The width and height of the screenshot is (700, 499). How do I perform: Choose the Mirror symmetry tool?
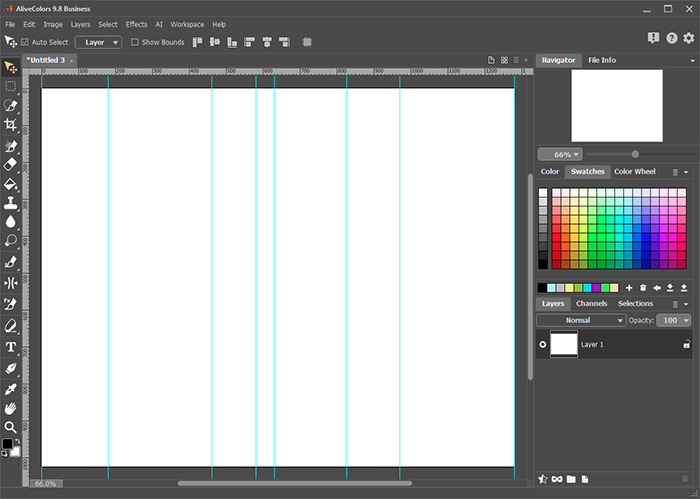tap(10, 283)
